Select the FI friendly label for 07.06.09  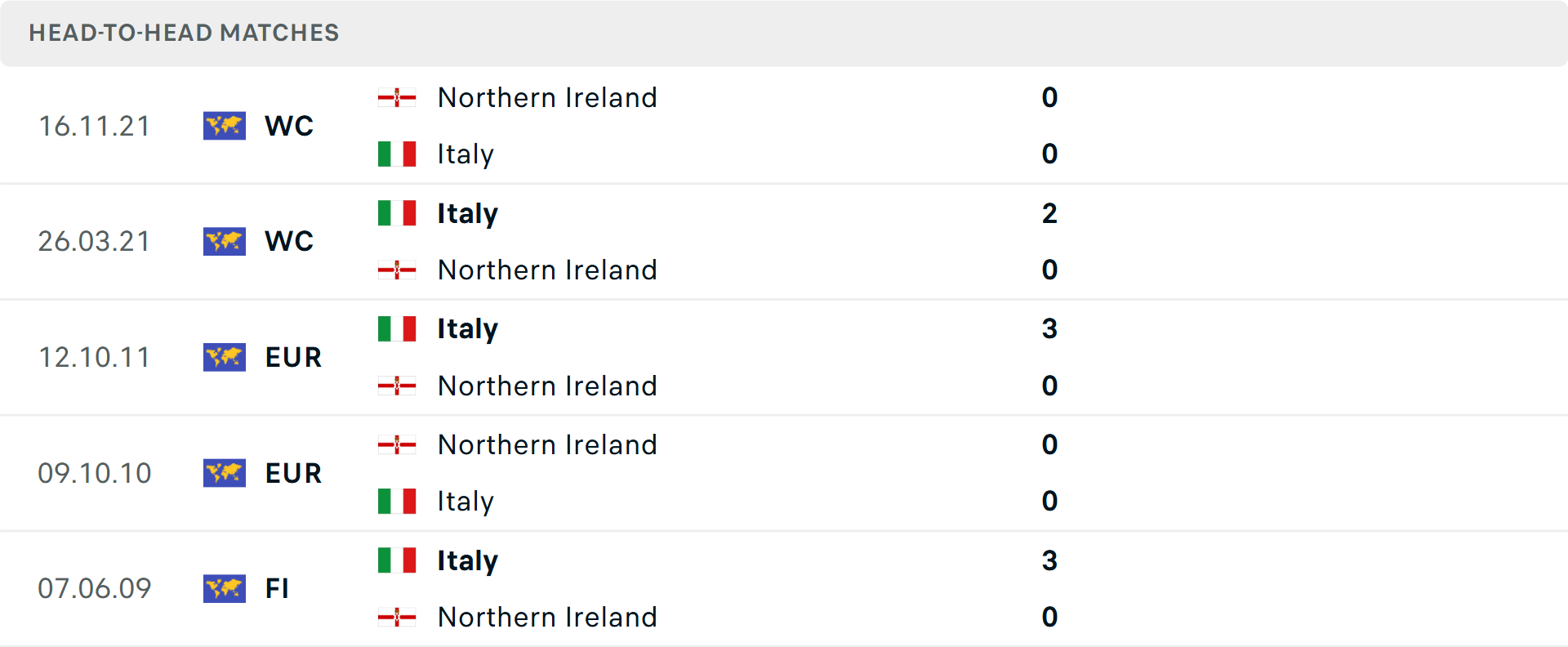278,589
